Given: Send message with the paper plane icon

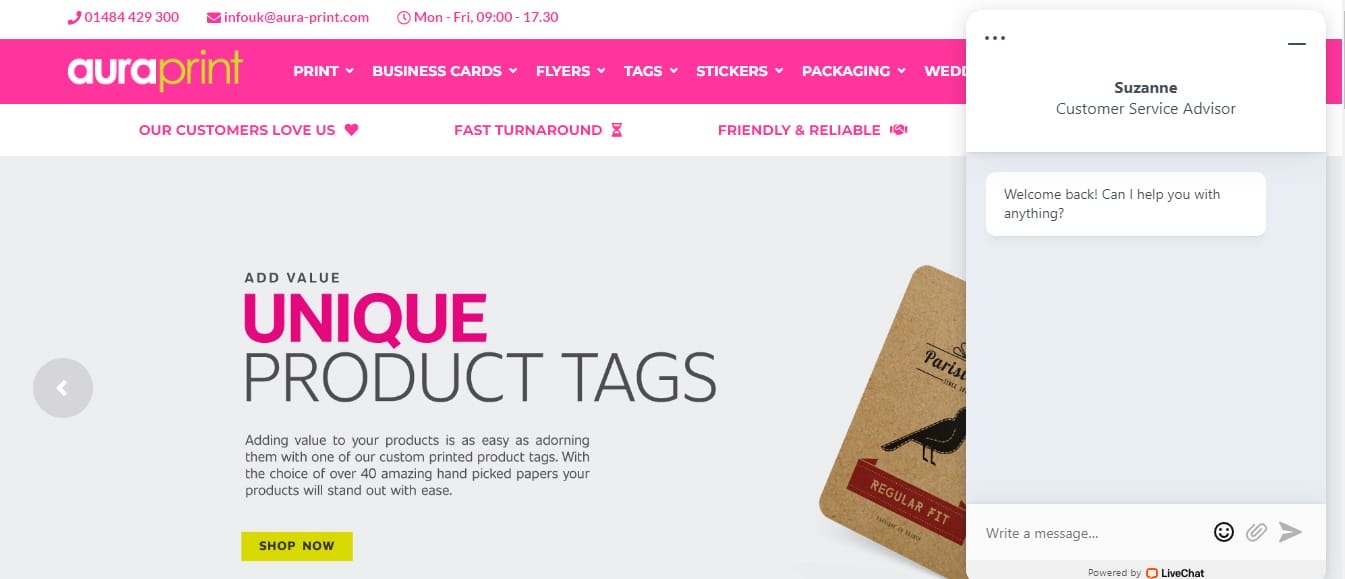Looking at the screenshot, I should [x=1290, y=532].
